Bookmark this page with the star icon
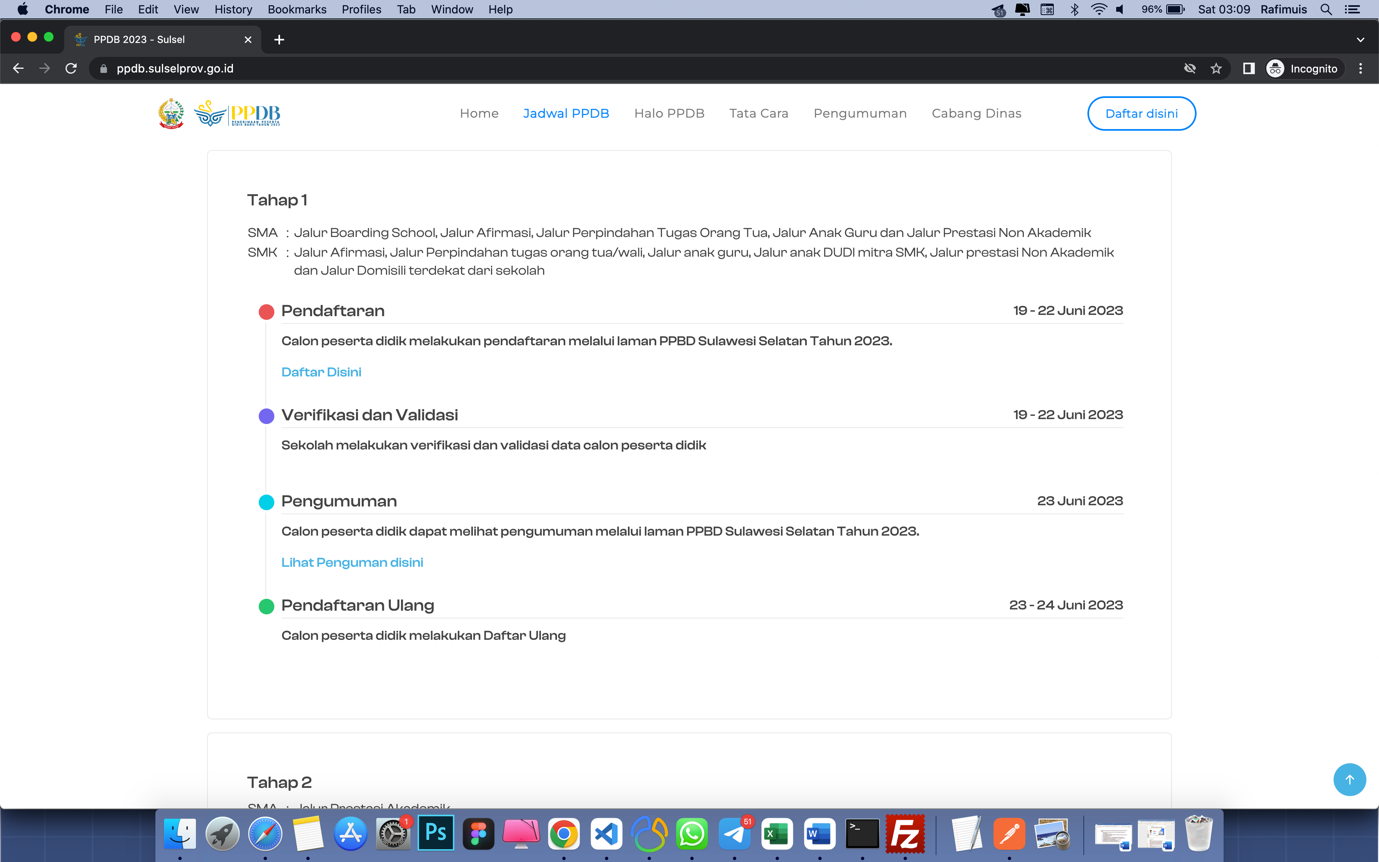 1216,68
